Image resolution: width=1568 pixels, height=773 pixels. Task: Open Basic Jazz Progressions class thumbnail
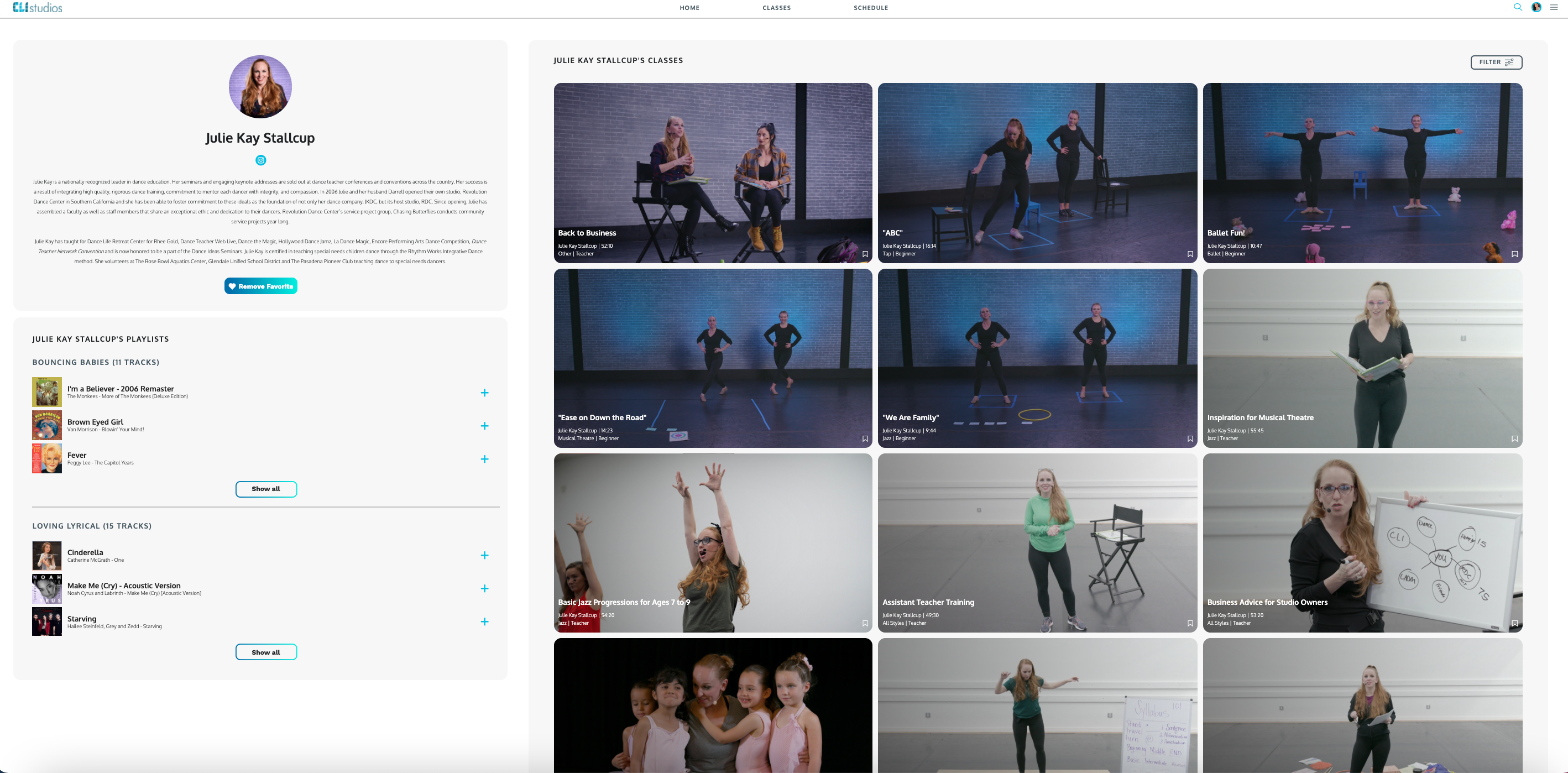tap(713, 543)
